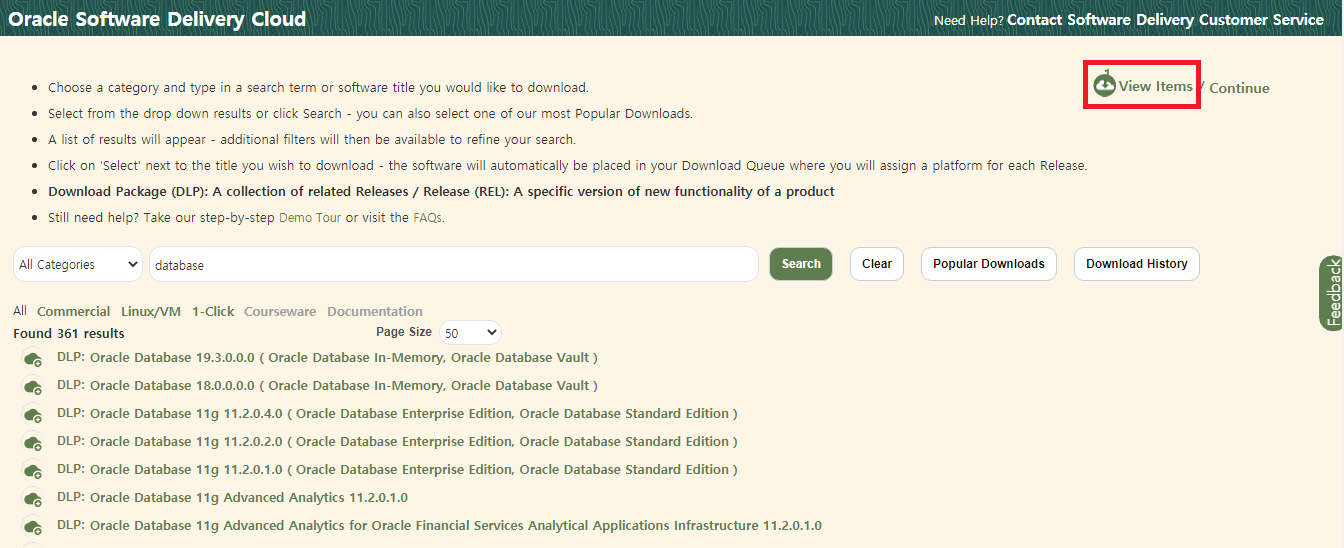1344x548 pixels.
Task: Click the Page Size label
Action: [404, 332]
